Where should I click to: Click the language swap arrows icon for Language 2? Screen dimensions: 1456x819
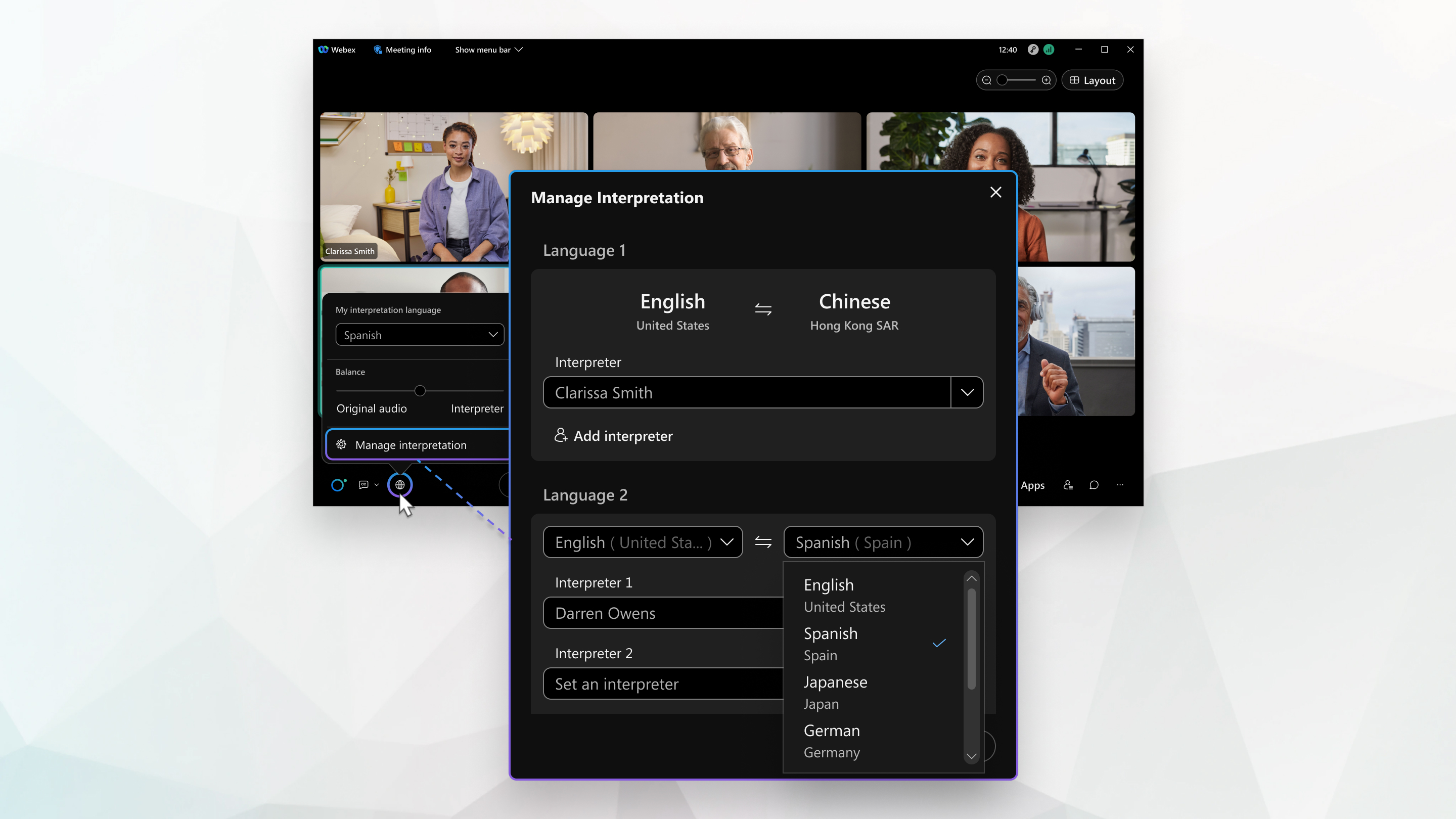[763, 542]
